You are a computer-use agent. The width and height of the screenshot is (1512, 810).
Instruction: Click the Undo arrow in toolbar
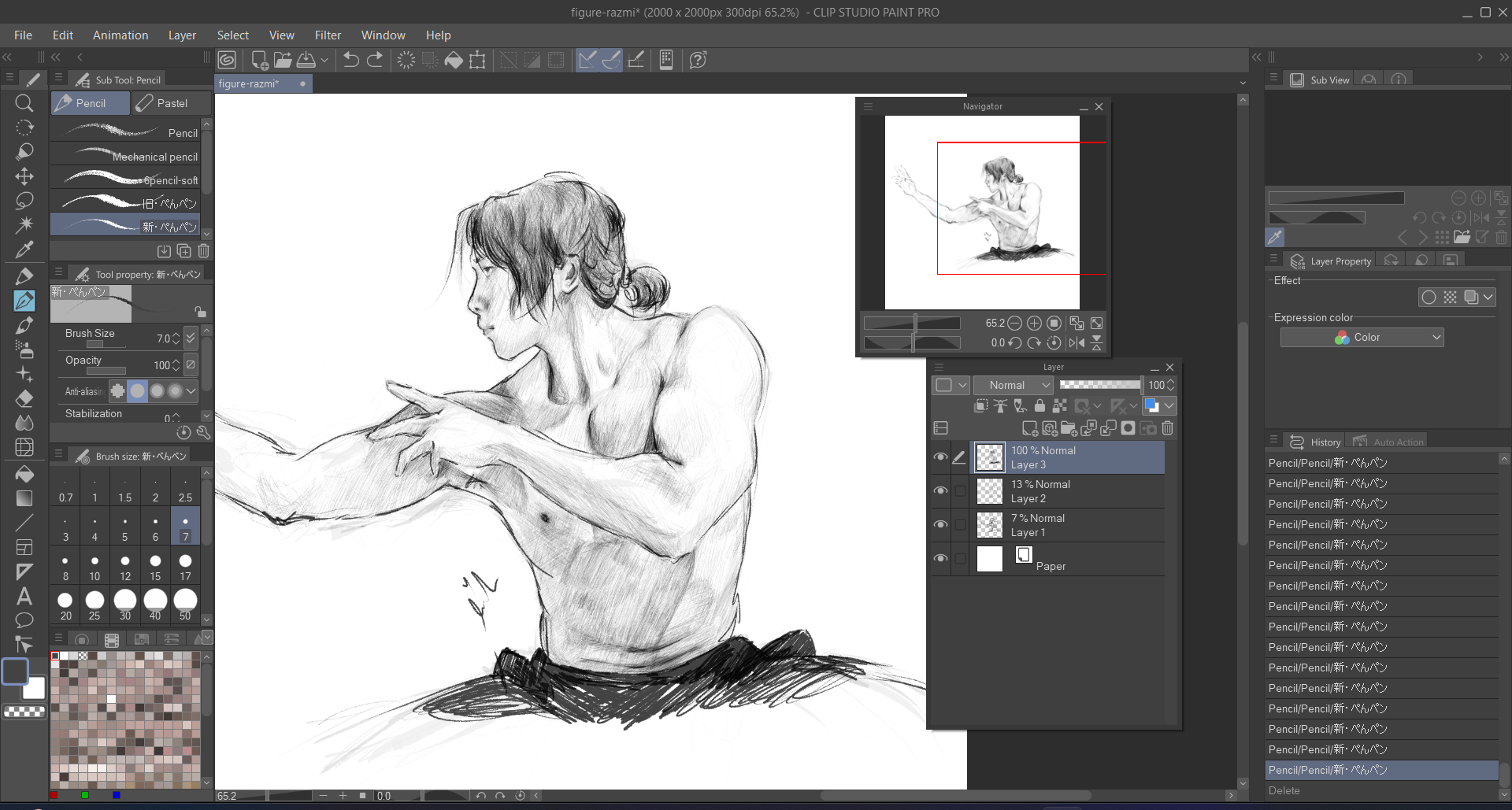[351, 60]
